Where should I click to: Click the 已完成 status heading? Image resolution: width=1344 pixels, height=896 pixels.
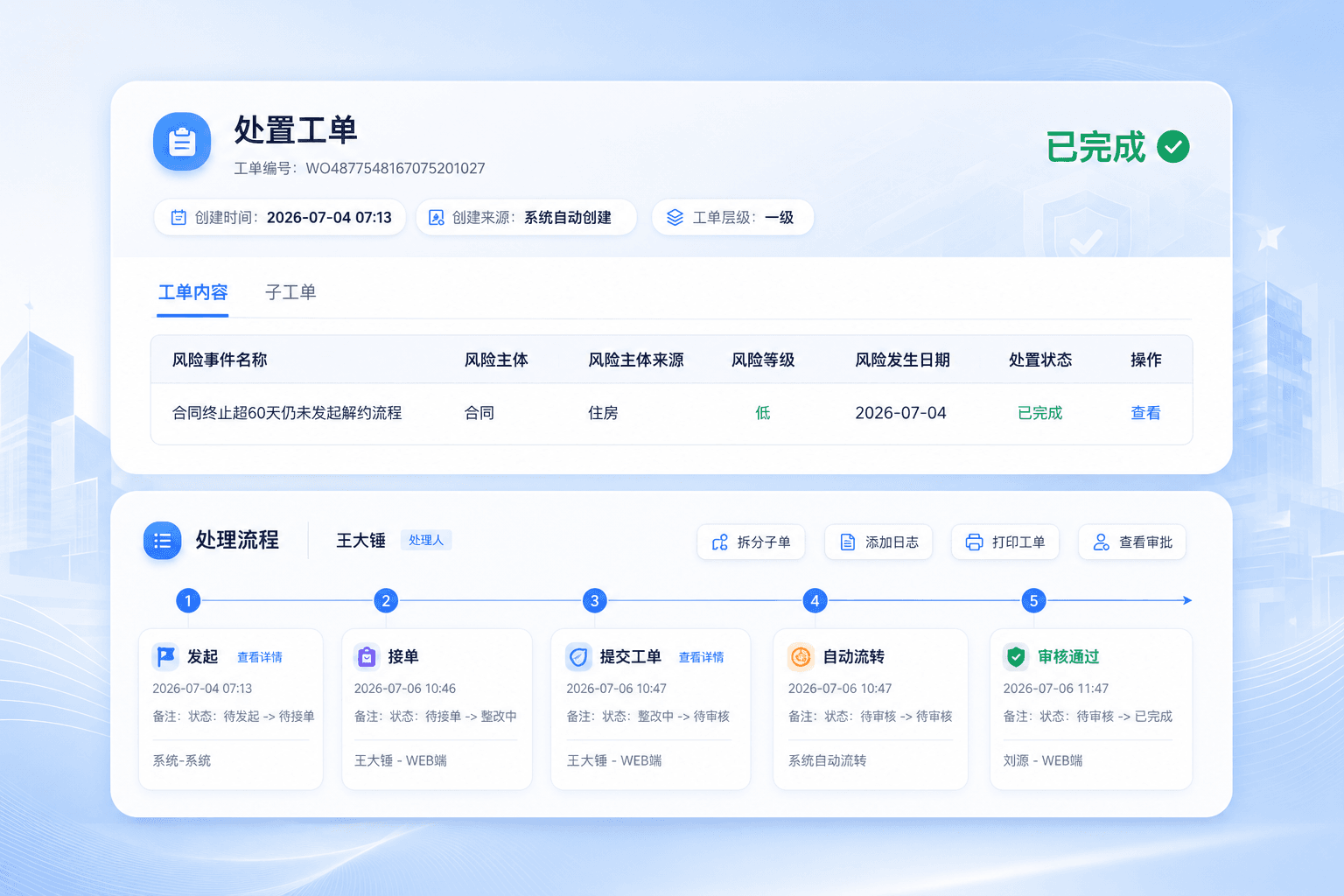point(1096,147)
